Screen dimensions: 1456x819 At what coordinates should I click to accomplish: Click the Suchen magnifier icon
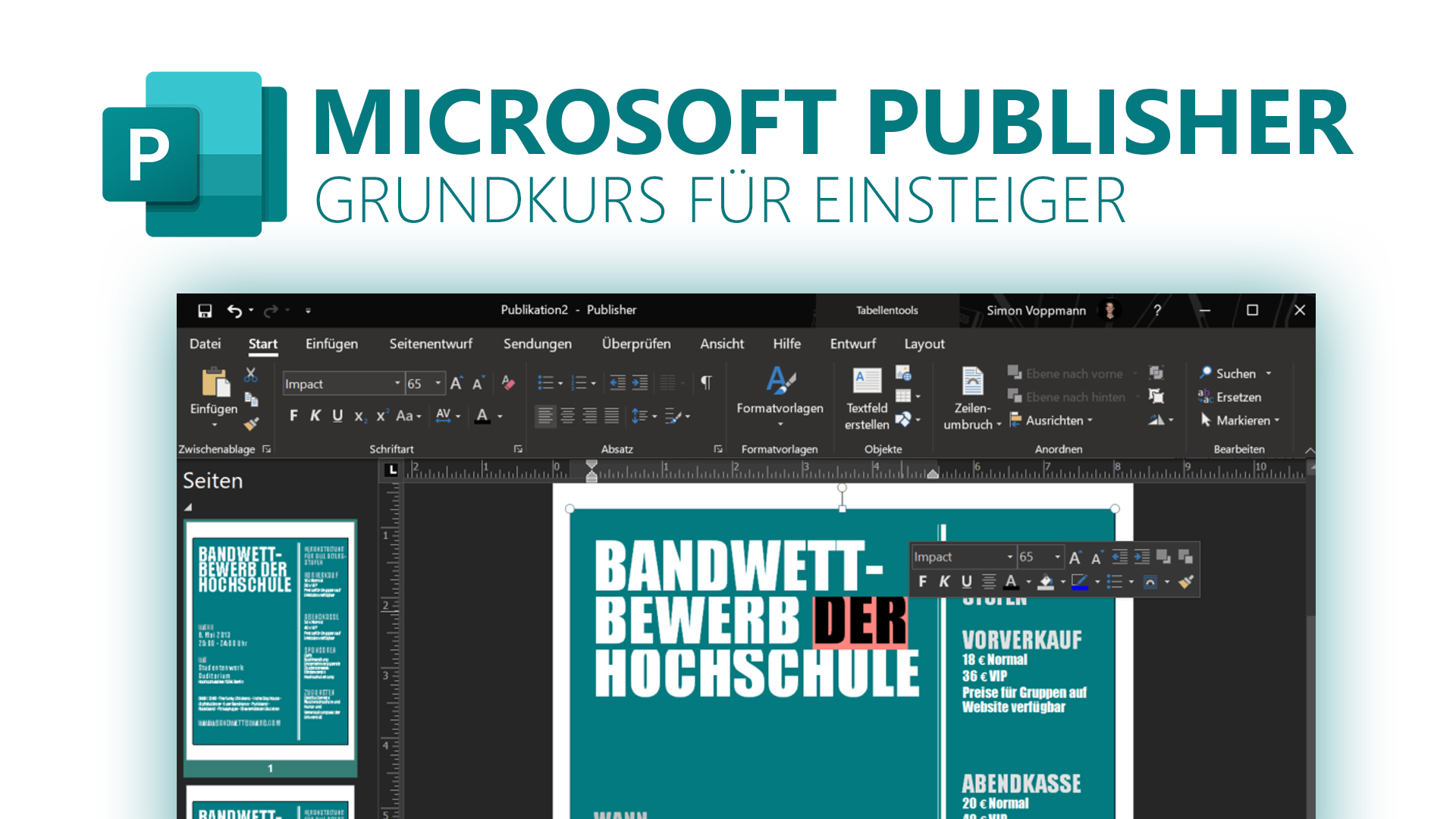point(1204,373)
